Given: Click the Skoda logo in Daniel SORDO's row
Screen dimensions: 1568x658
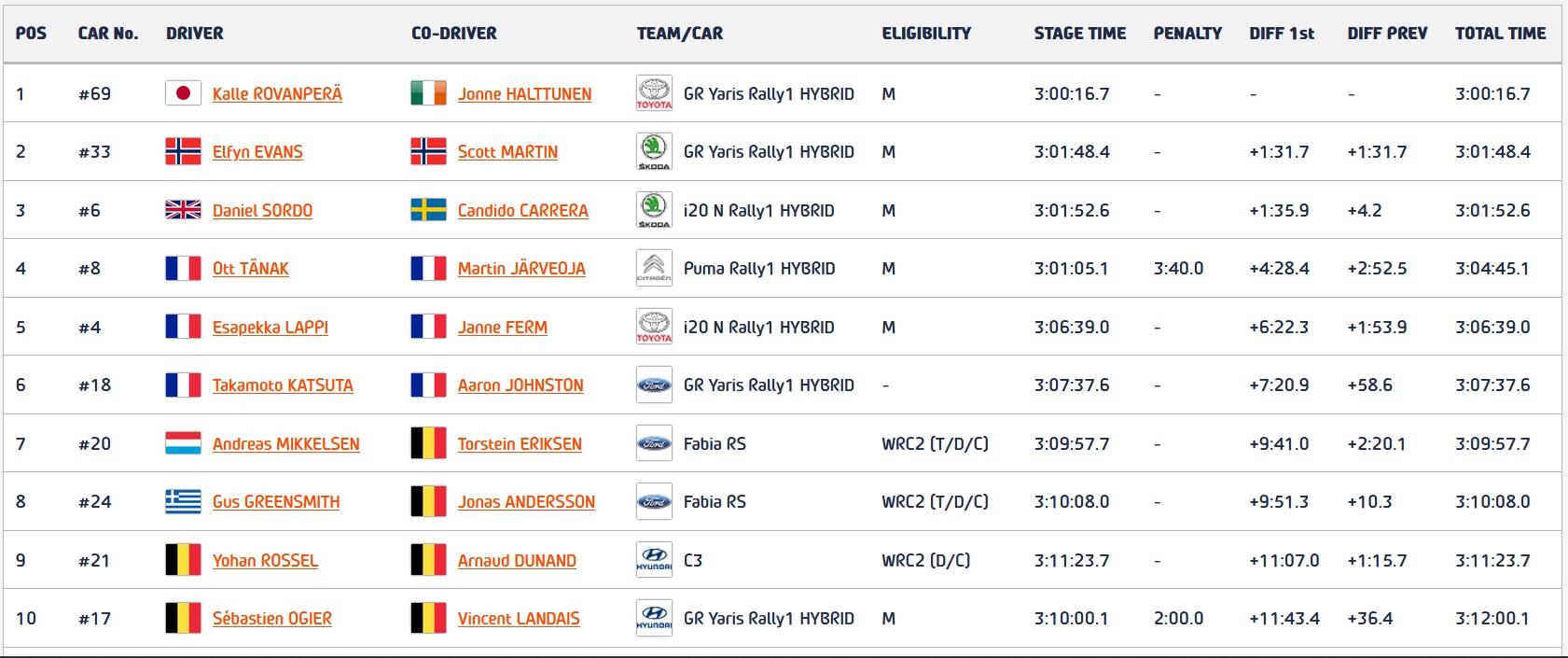Looking at the screenshot, I should (654, 210).
